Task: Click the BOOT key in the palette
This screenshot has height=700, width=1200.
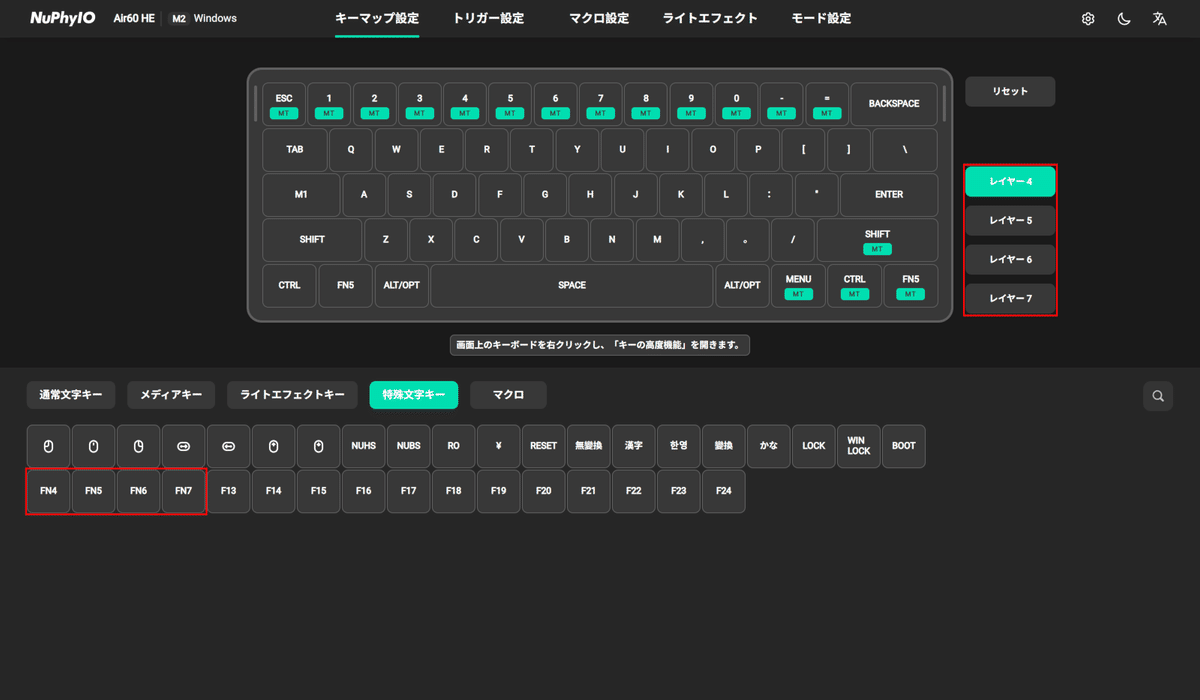Action: pos(903,446)
